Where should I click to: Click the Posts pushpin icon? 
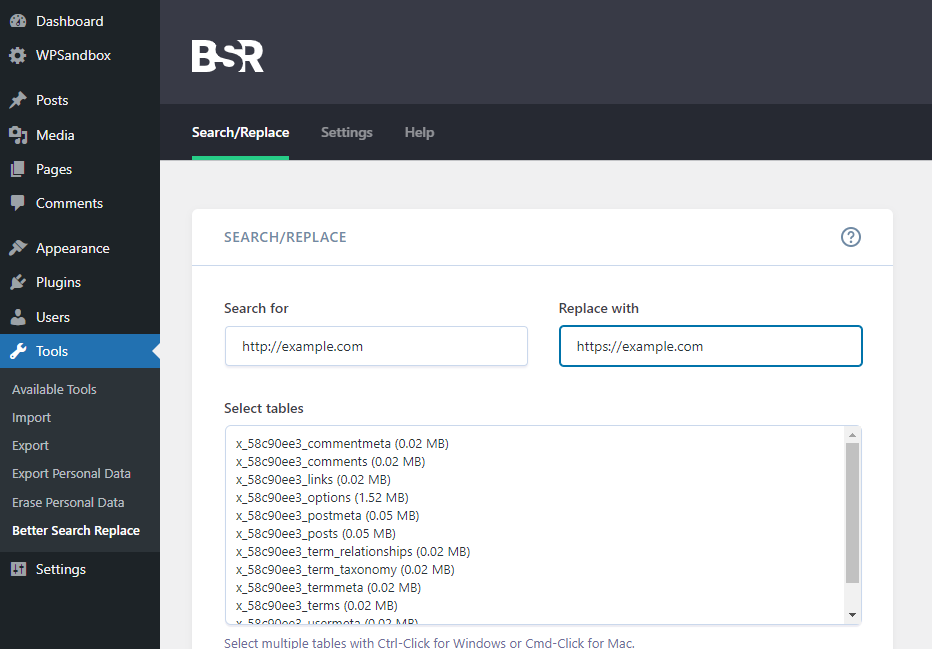pyautogui.click(x=18, y=100)
